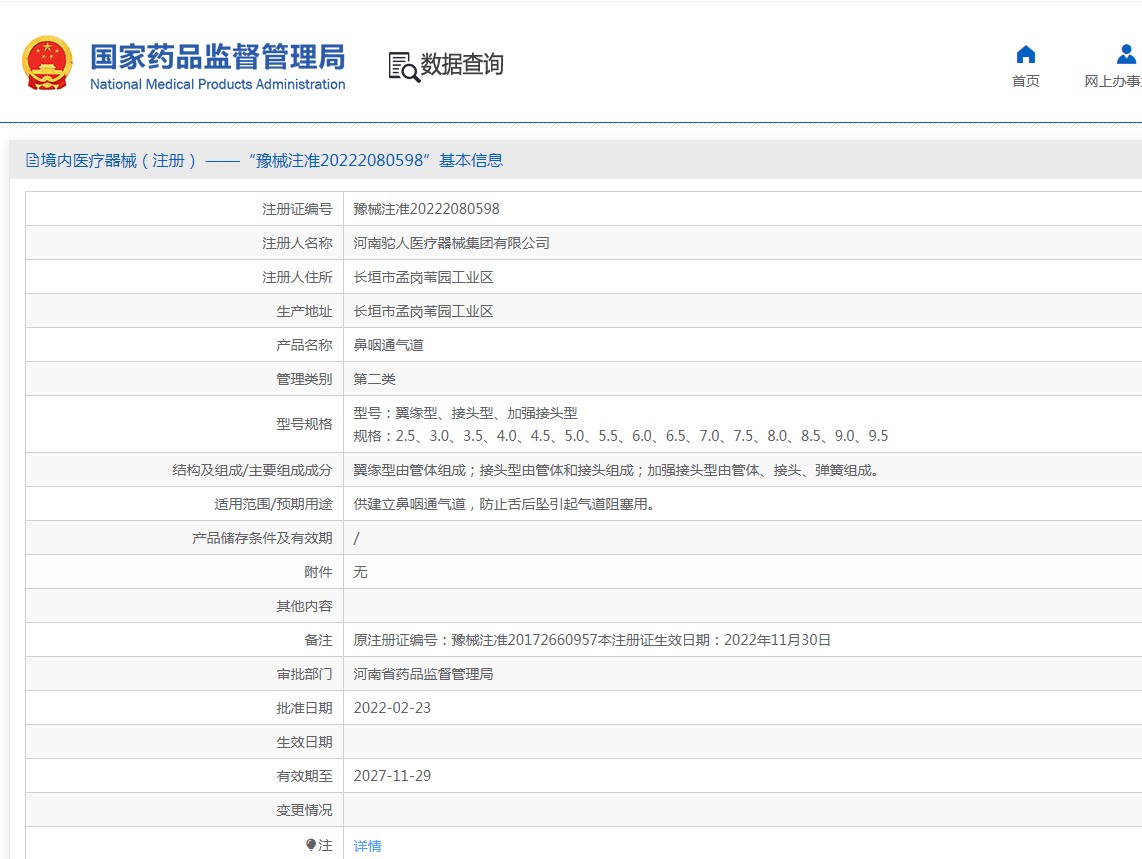Click the 管理类别 label cell

click(184, 380)
